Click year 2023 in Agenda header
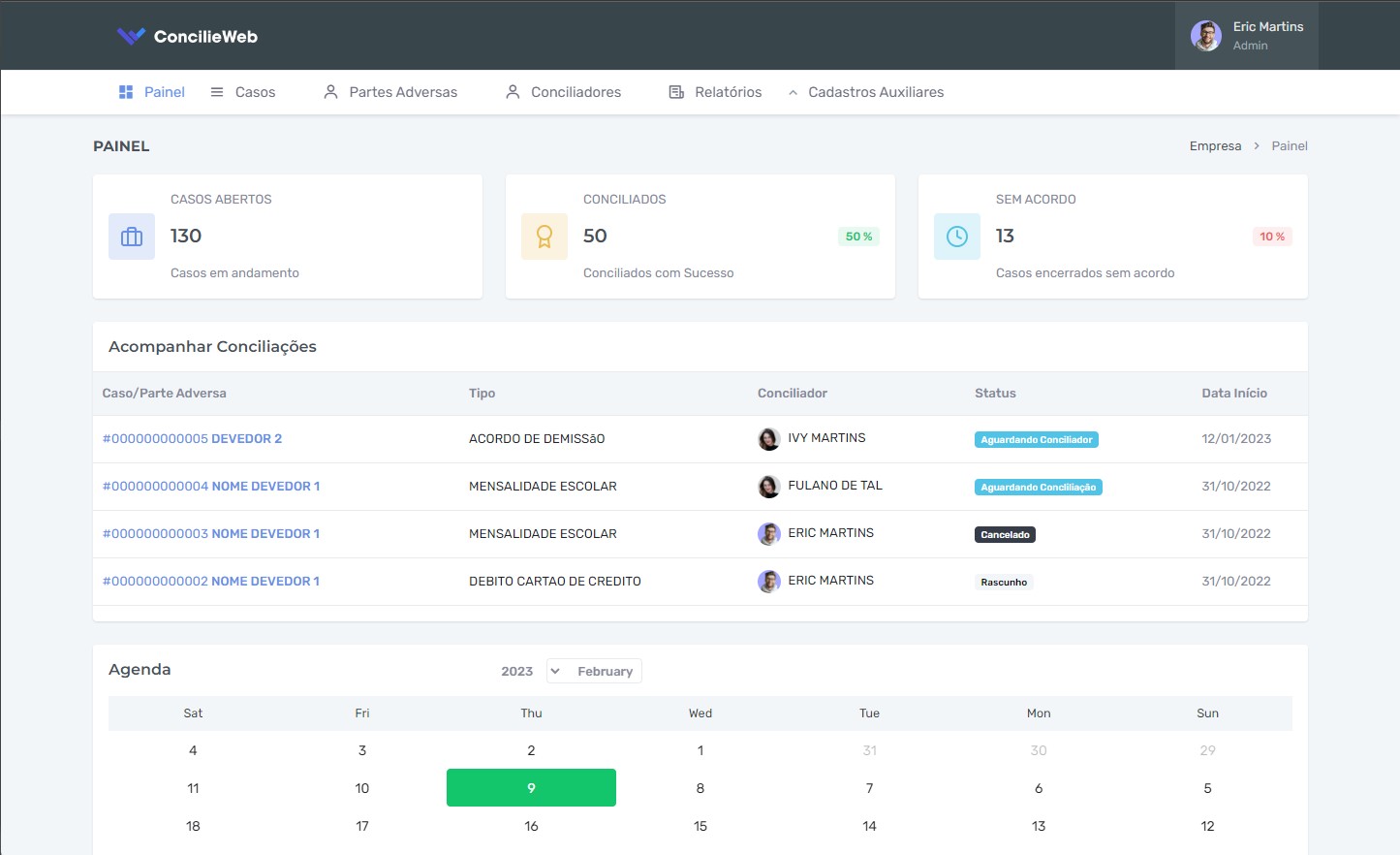1400x855 pixels. [517, 671]
